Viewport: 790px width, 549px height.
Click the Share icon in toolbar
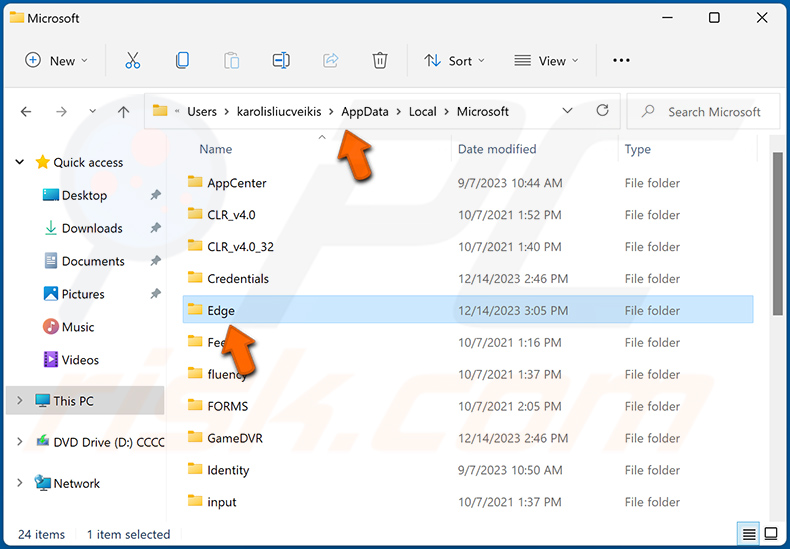331,60
